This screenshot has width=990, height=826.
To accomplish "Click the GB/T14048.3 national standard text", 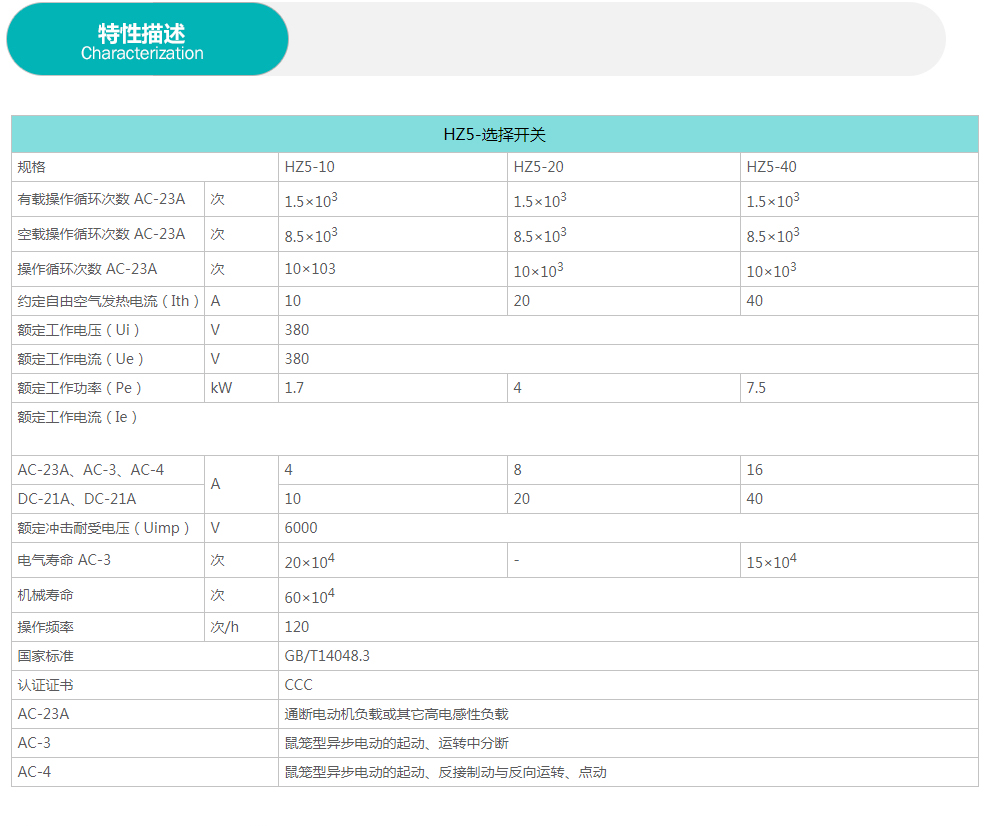I will pos(327,656).
